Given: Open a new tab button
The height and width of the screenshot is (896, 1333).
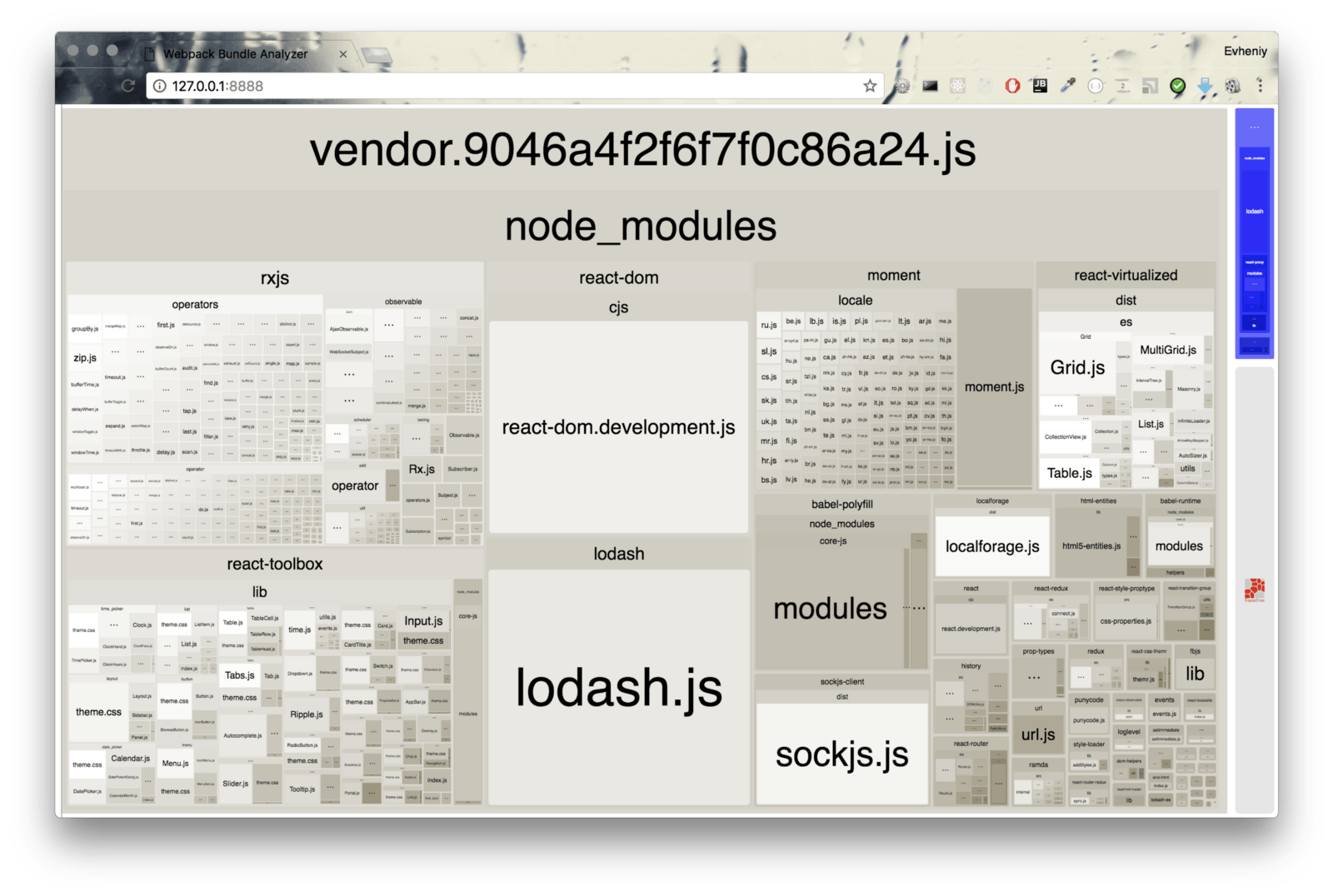Looking at the screenshot, I should point(377,56).
